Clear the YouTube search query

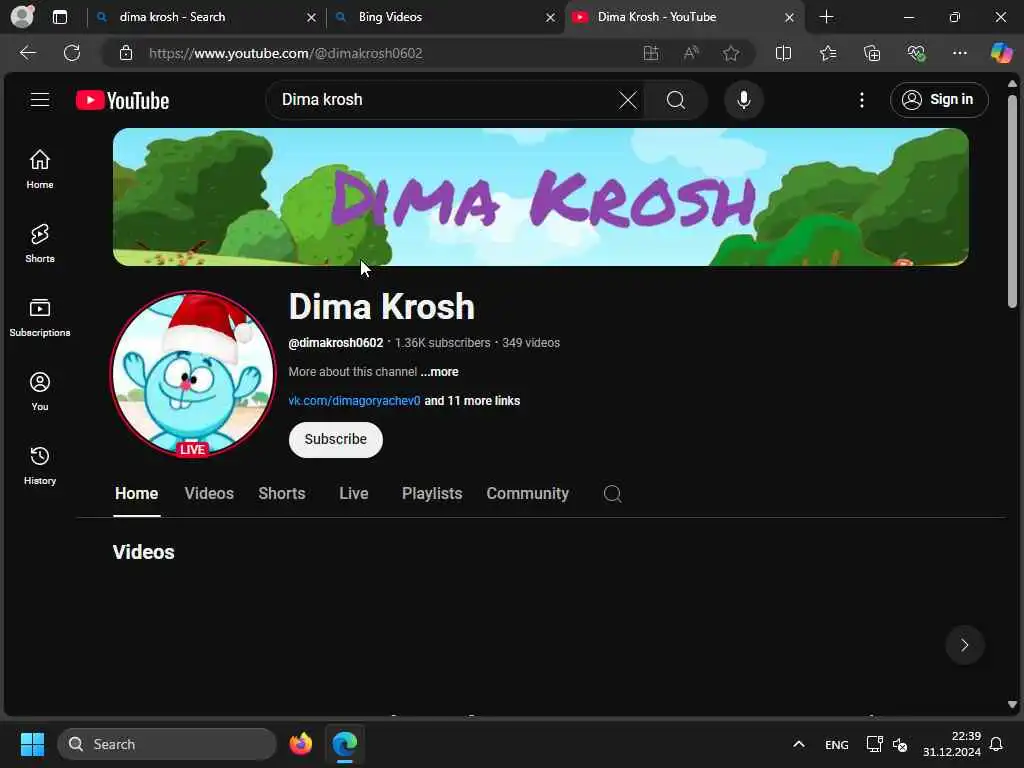(x=628, y=100)
